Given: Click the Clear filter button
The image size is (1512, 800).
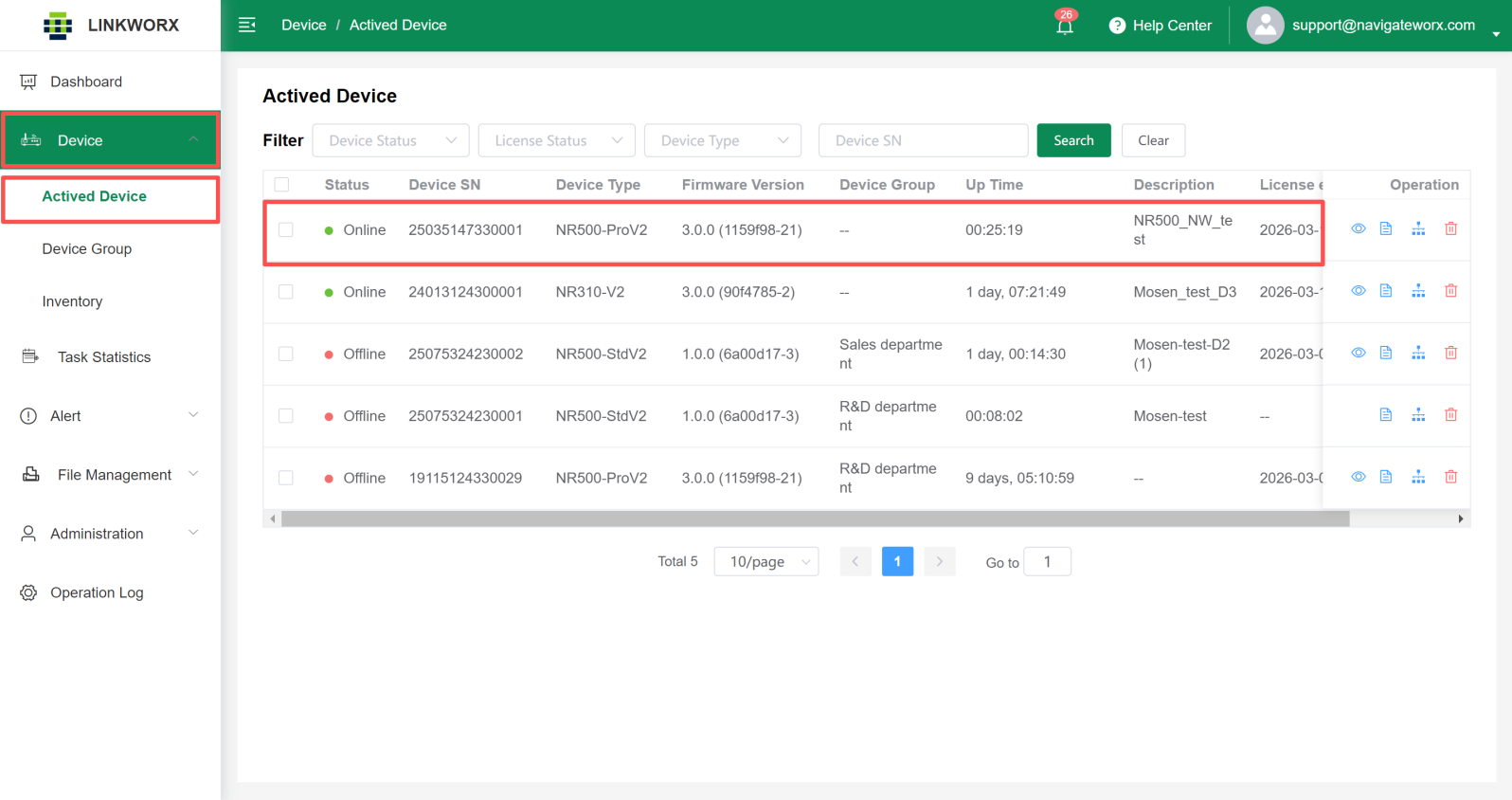Looking at the screenshot, I should click(x=1153, y=140).
